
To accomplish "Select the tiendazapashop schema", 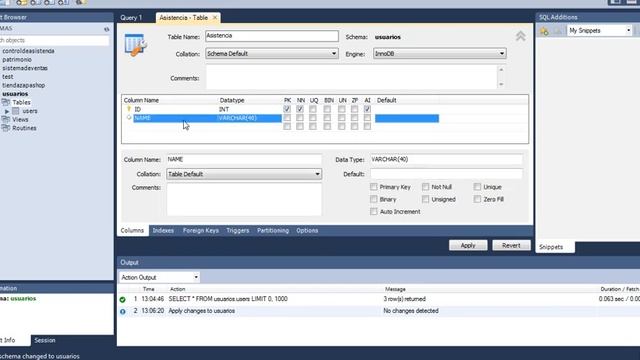I will coord(24,85).
